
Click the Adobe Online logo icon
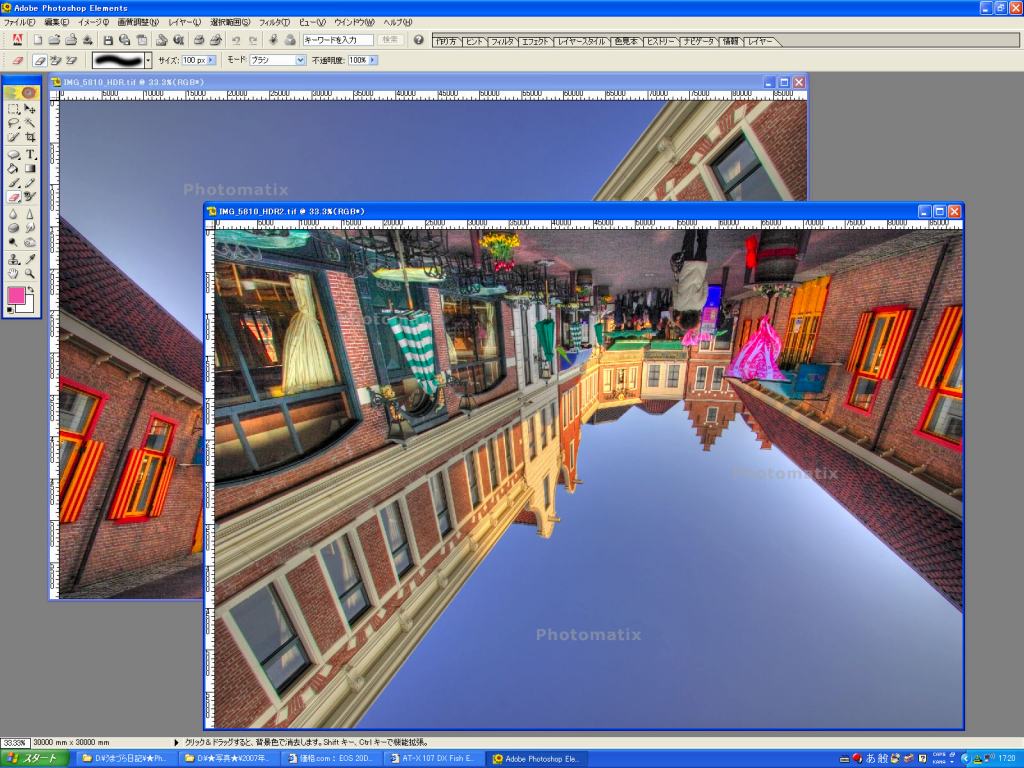click(18, 40)
